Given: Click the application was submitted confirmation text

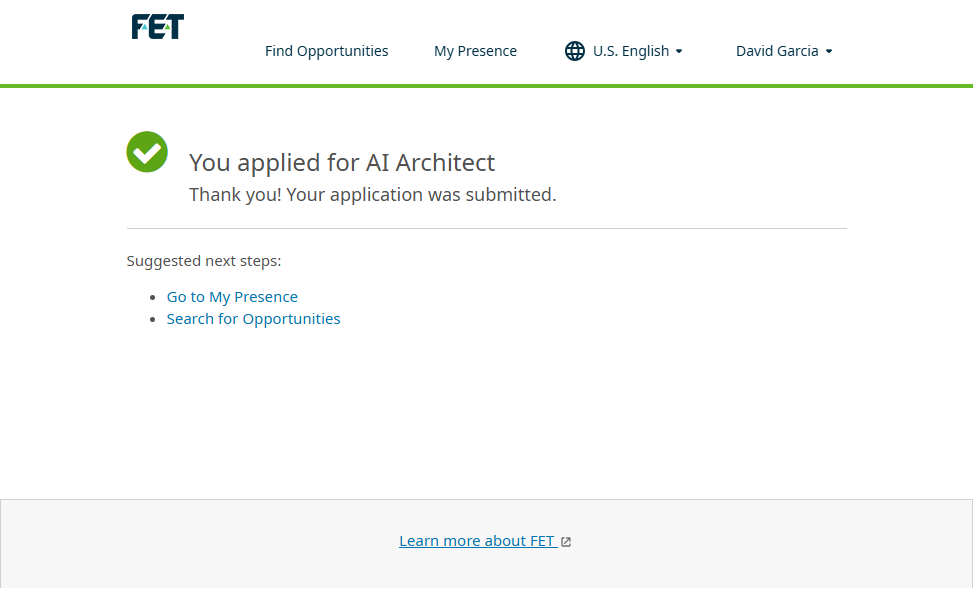Looking at the screenshot, I should [372, 195].
